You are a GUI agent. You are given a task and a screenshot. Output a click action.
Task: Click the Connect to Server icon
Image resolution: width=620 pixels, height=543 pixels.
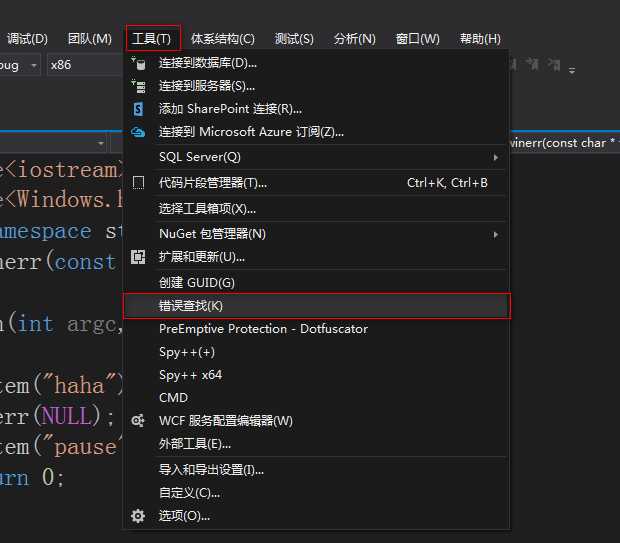(138, 86)
